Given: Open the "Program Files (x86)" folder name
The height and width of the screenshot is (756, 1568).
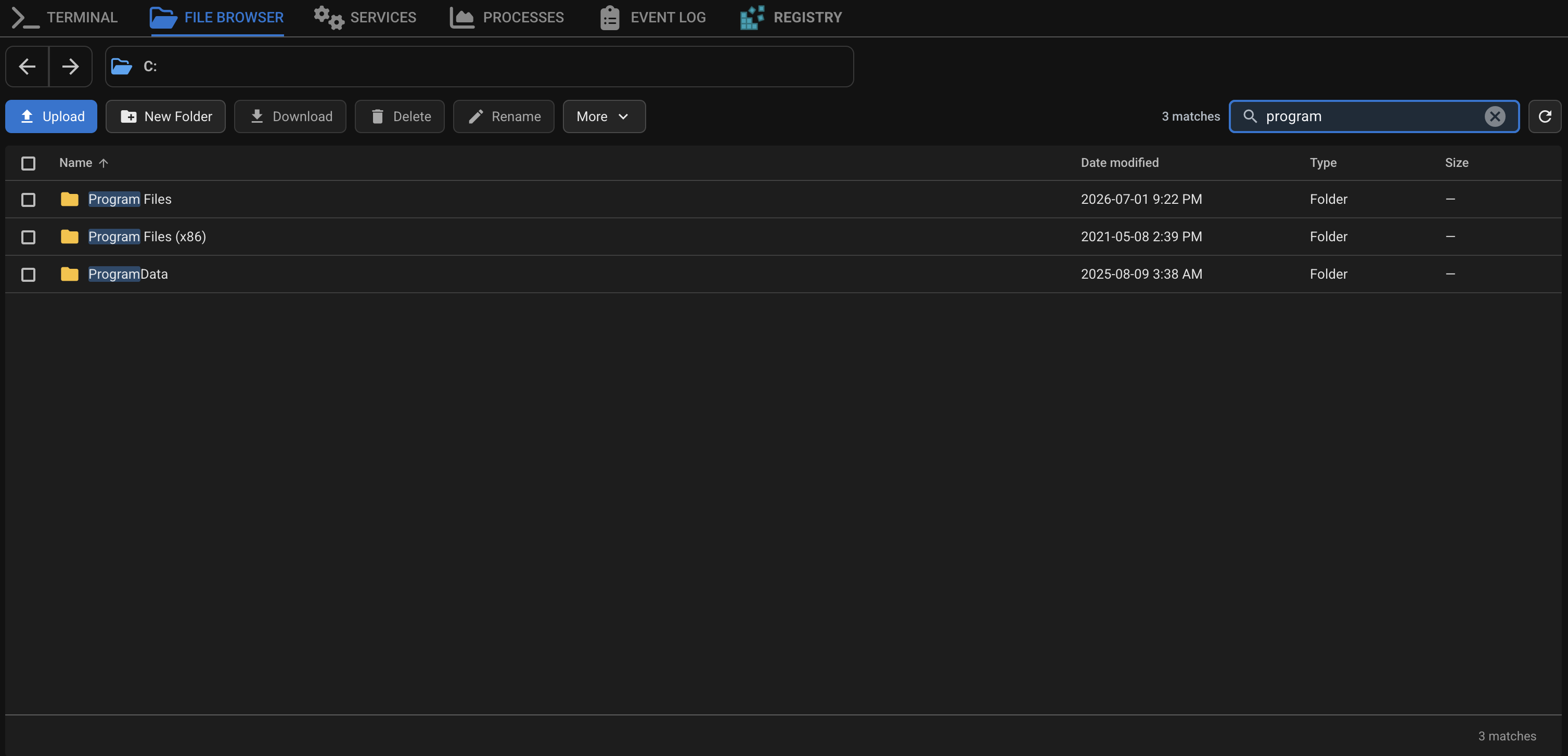Looking at the screenshot, I should pos(147,237).
